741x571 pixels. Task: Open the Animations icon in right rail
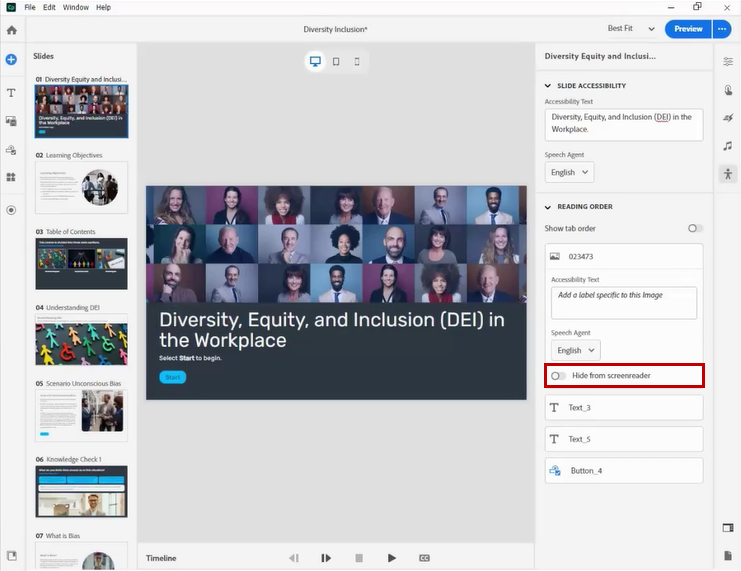(x=728, y=118)
